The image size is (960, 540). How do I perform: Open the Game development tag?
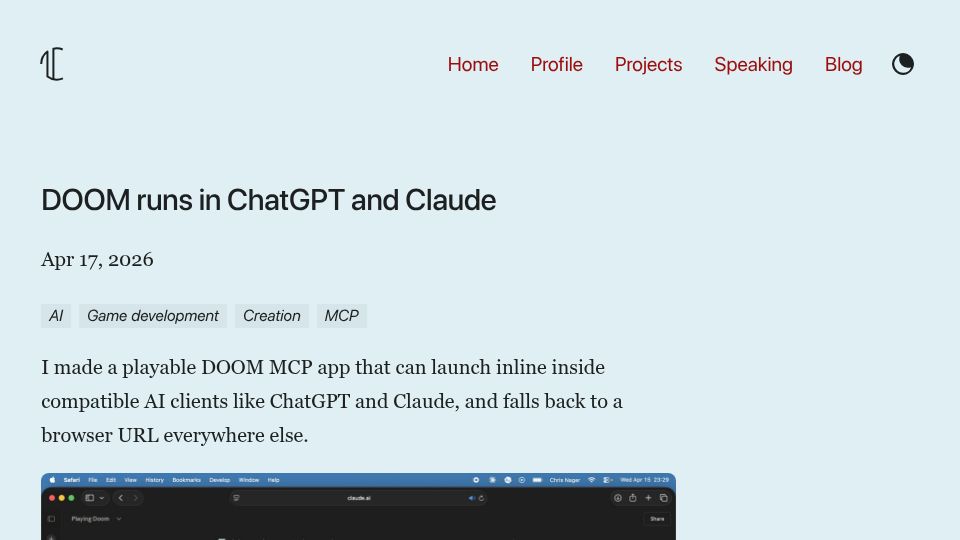tap(152, 316)
